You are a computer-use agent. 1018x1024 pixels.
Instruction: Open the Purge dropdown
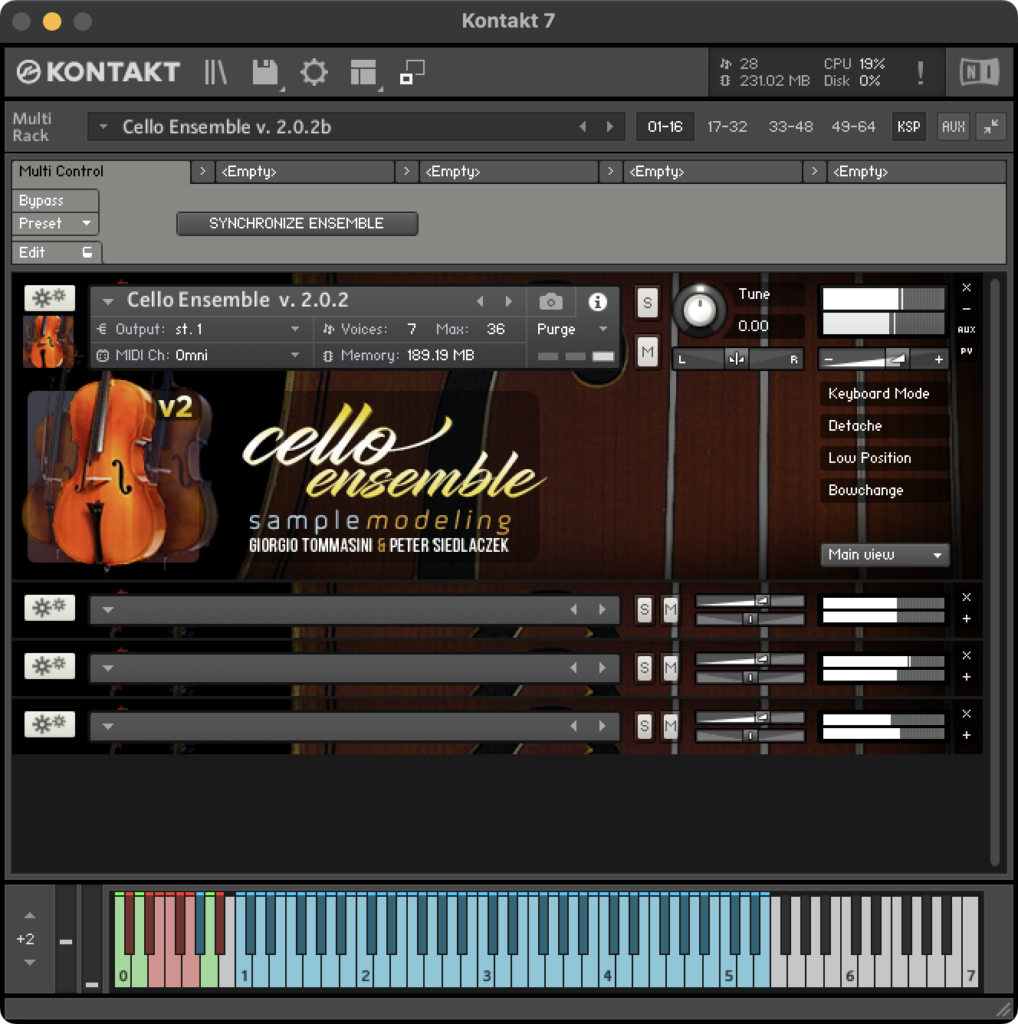[x=572, y=329]
